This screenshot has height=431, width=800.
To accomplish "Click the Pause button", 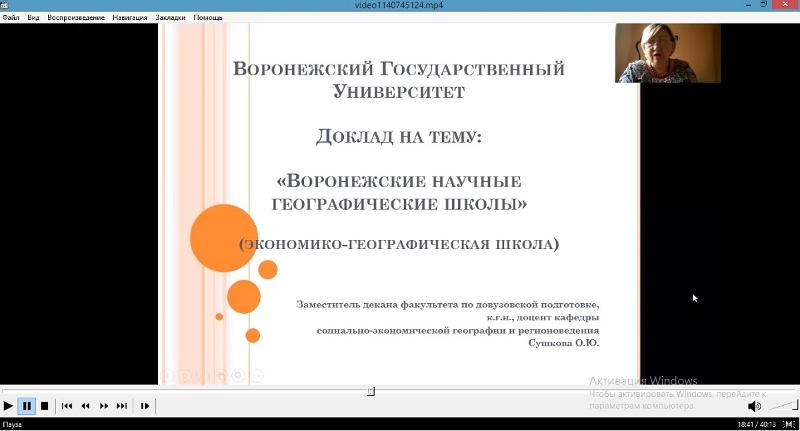I will 27,406.
